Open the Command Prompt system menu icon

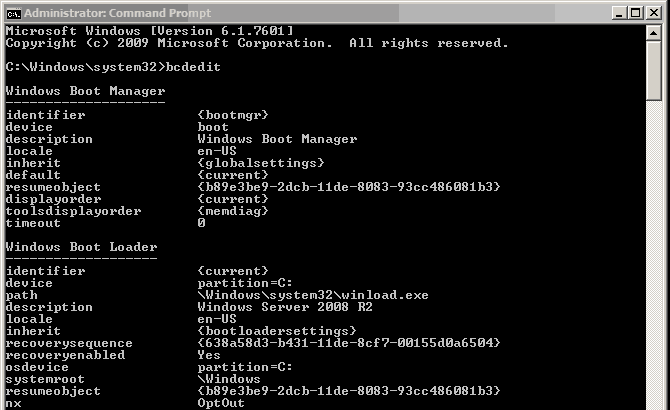click(13, 14)
